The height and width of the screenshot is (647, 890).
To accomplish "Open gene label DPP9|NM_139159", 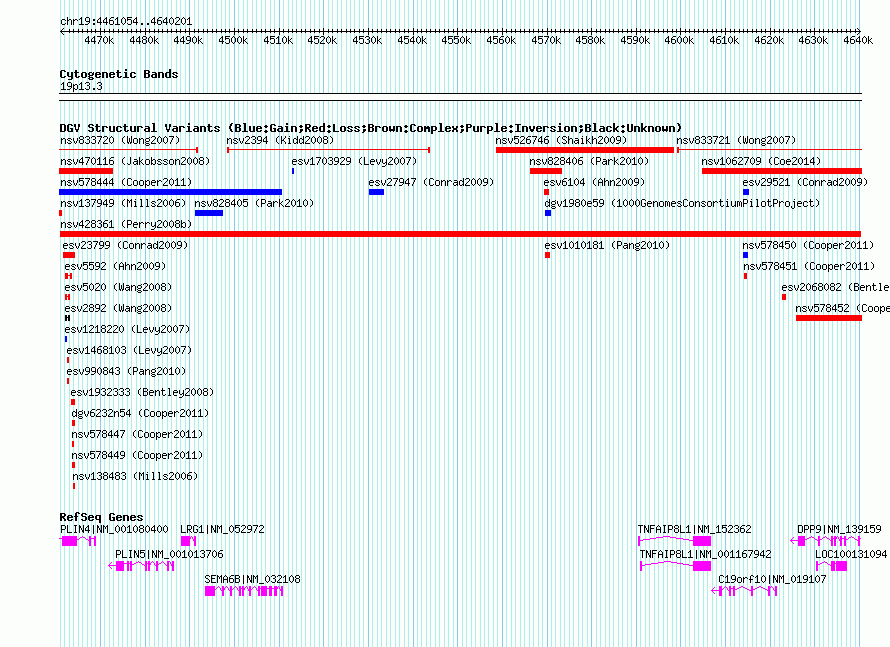I will pos(839,529).
